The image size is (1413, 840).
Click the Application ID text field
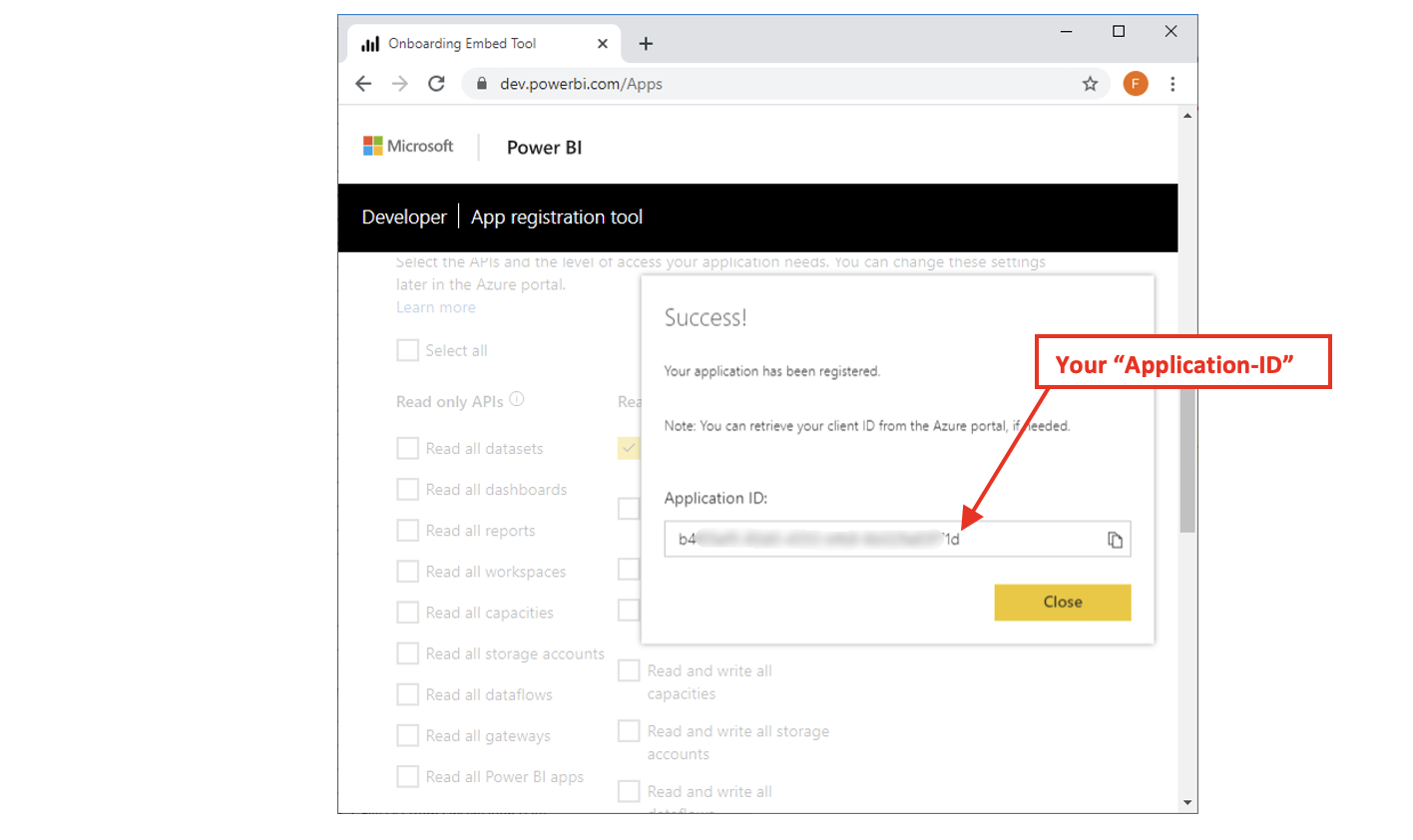878,540
